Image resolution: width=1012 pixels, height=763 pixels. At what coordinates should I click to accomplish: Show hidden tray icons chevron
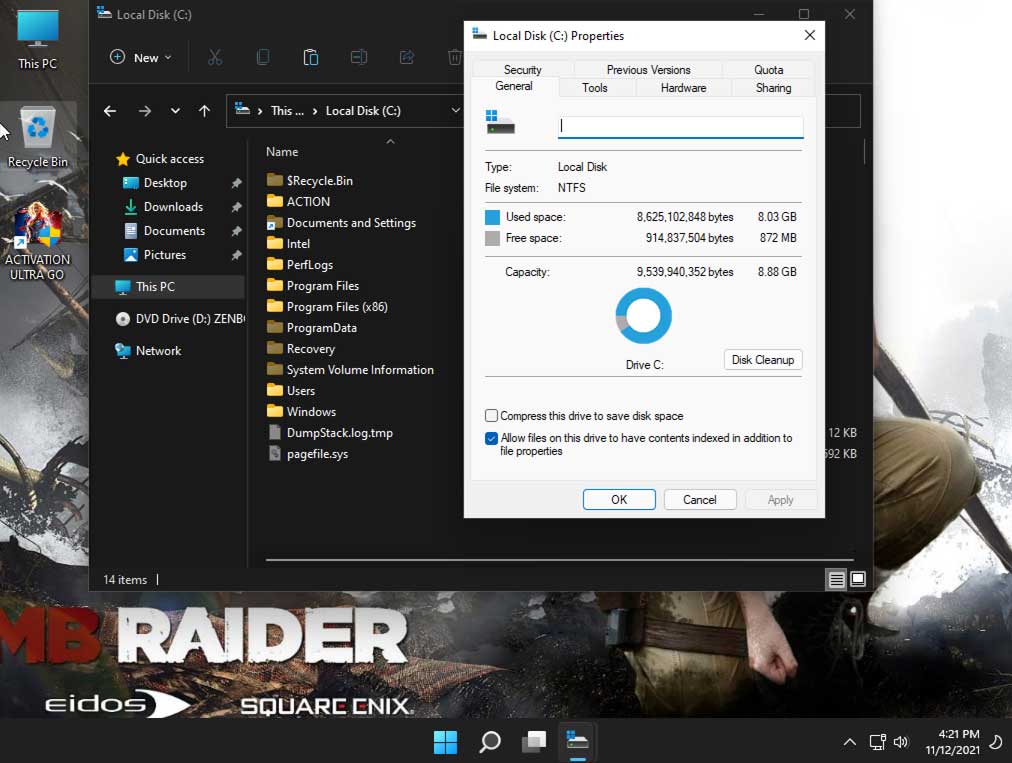click(x=850, y=742)
